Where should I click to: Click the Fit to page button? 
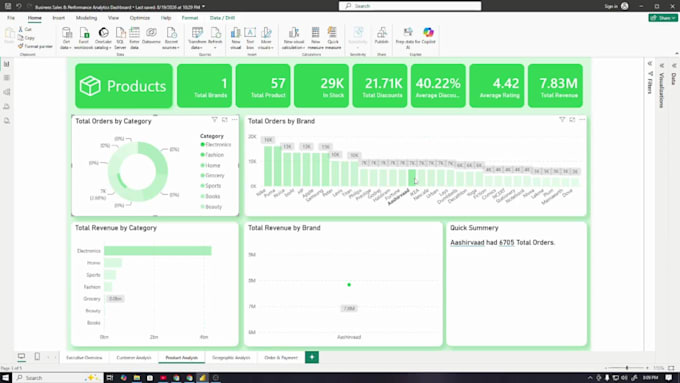tap(671, 368)
